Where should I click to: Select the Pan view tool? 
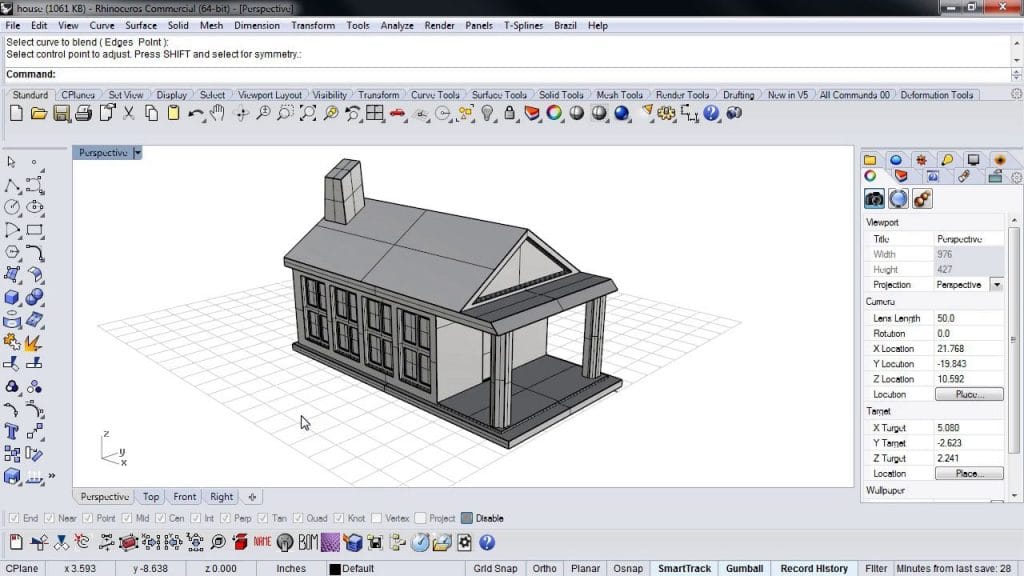point(217,113)
